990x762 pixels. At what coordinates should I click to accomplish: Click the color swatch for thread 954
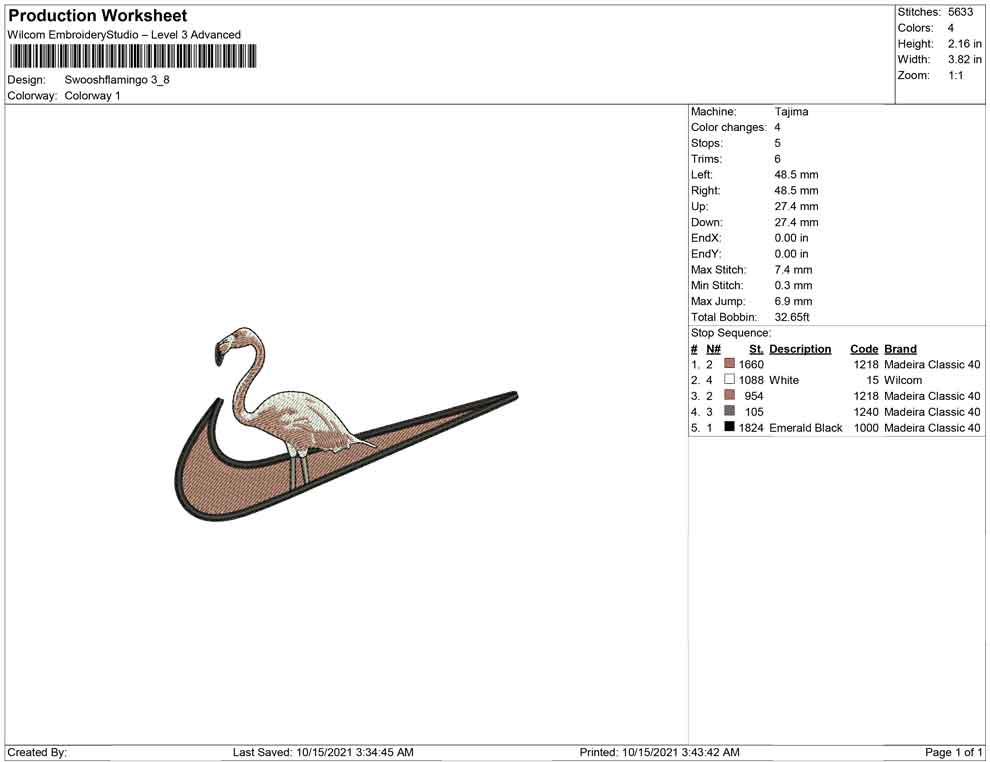(729, 395)
